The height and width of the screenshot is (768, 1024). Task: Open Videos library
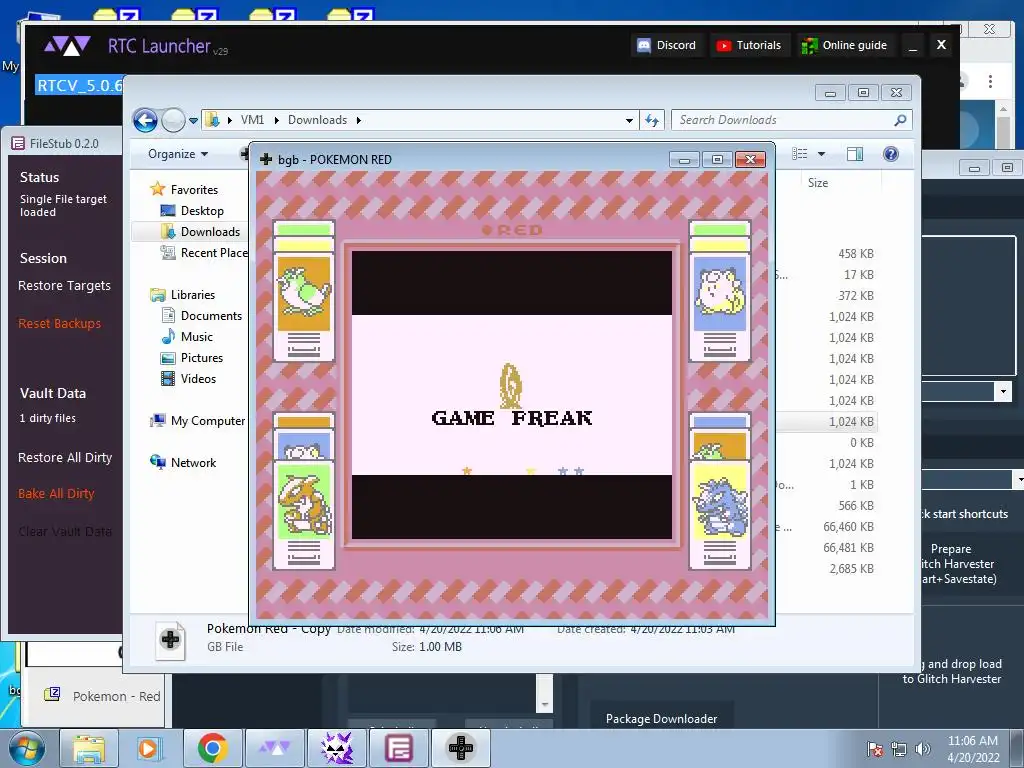tap(188, 379)
